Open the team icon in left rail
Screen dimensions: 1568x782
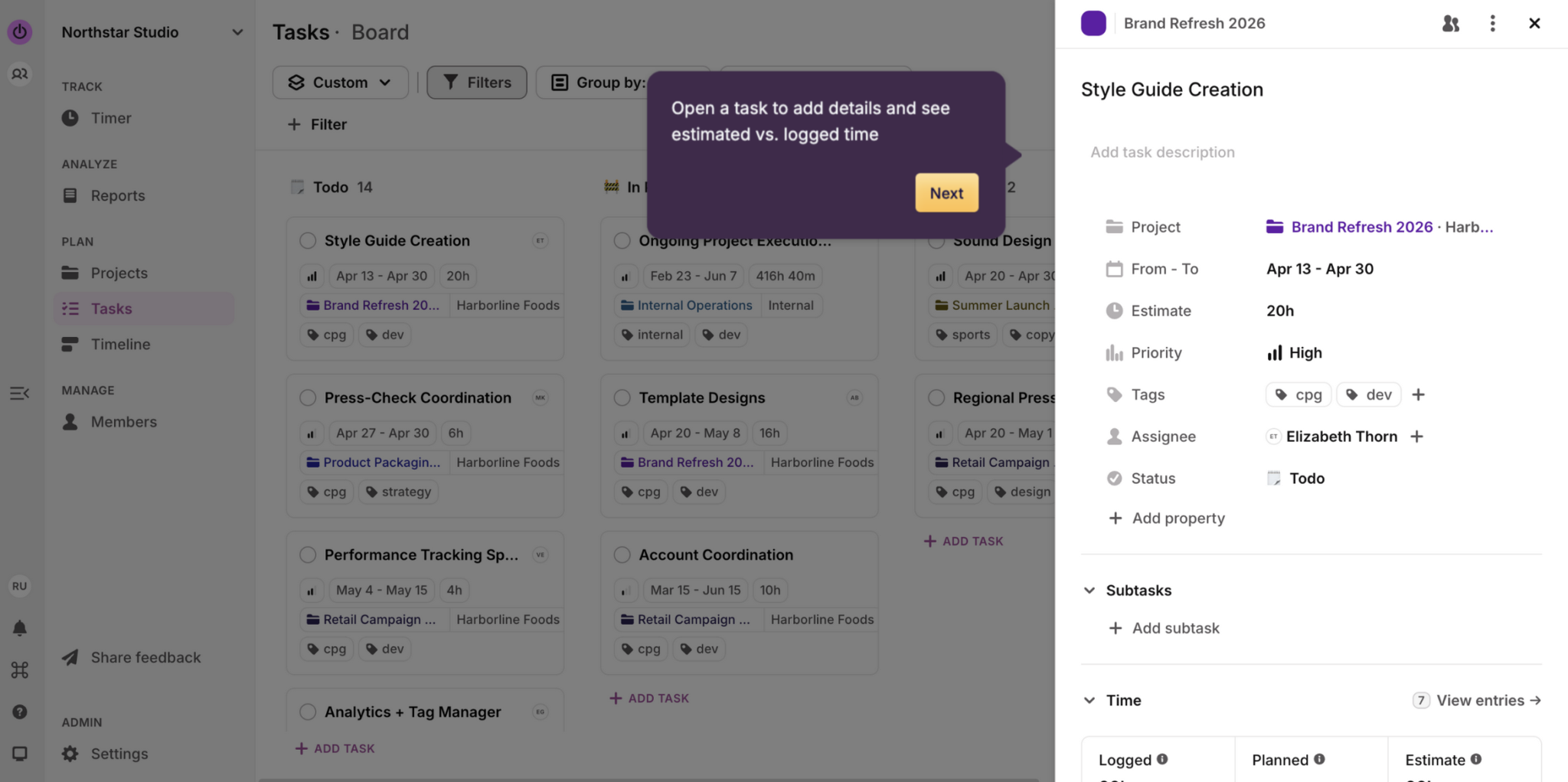tap(20, 74)
